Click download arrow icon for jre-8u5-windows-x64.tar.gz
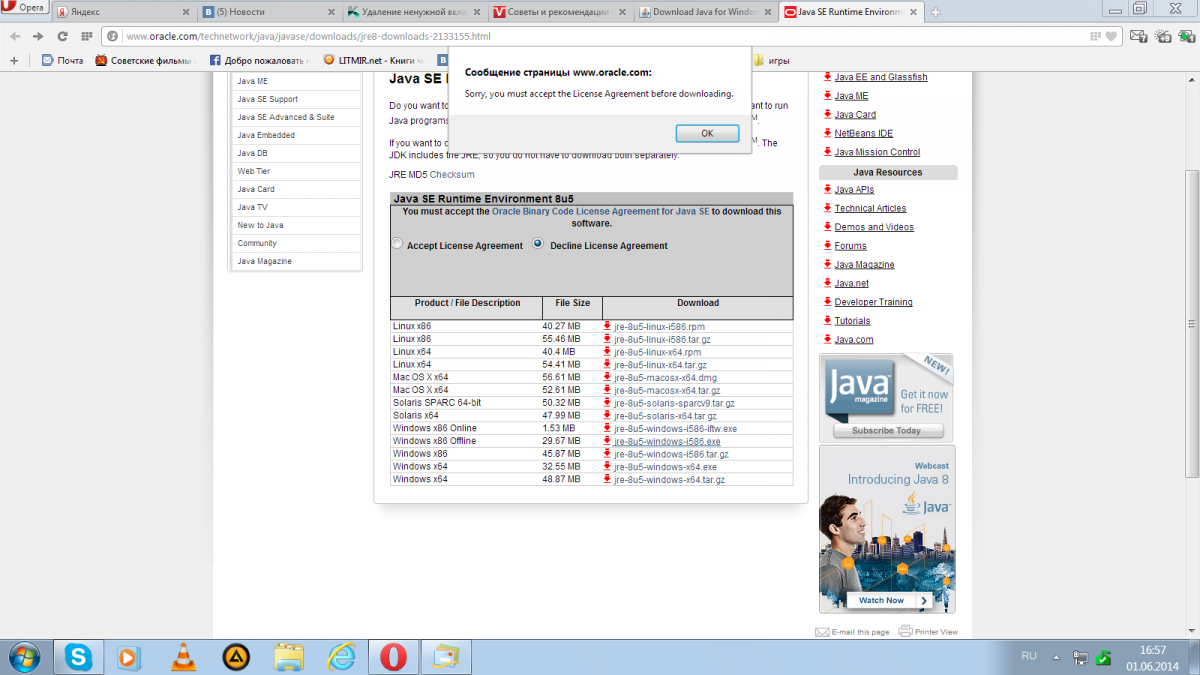This screenshot has height=675, width=1200. click(607, 479)
